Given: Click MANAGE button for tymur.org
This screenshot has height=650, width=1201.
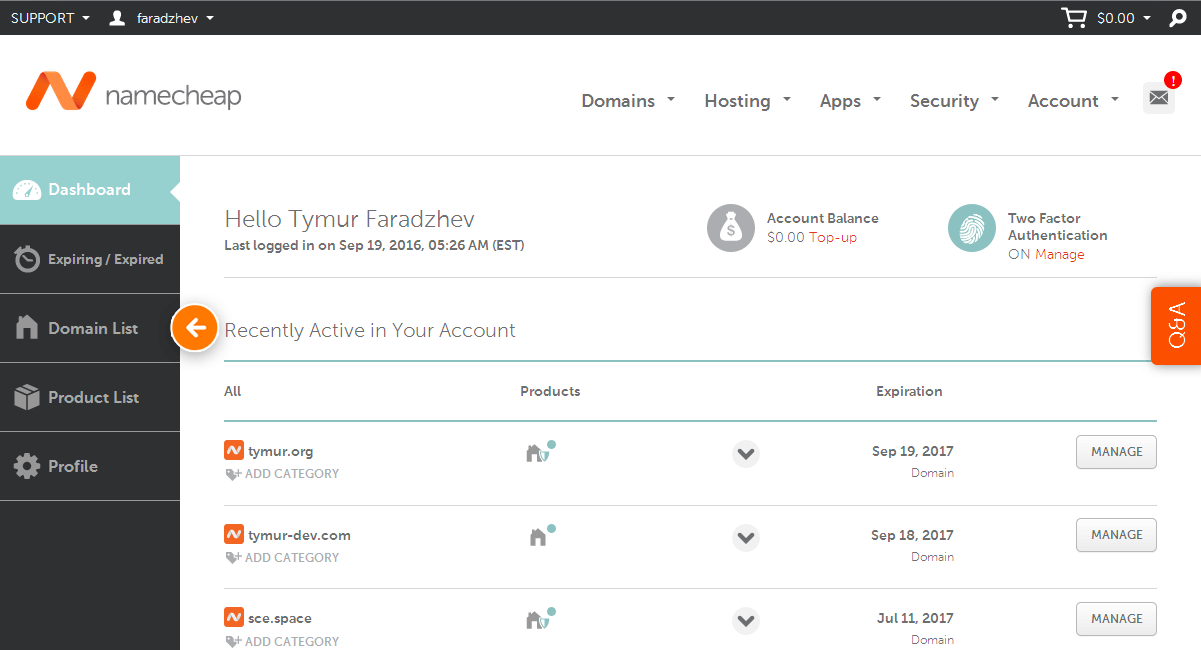Looking at the screenshot, I should (1116, 452).
